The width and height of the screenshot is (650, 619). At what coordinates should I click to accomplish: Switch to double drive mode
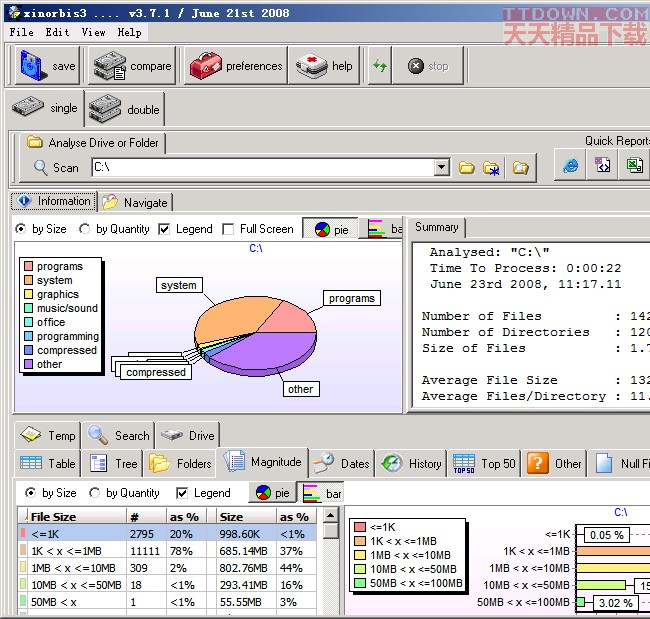[124, 109]
